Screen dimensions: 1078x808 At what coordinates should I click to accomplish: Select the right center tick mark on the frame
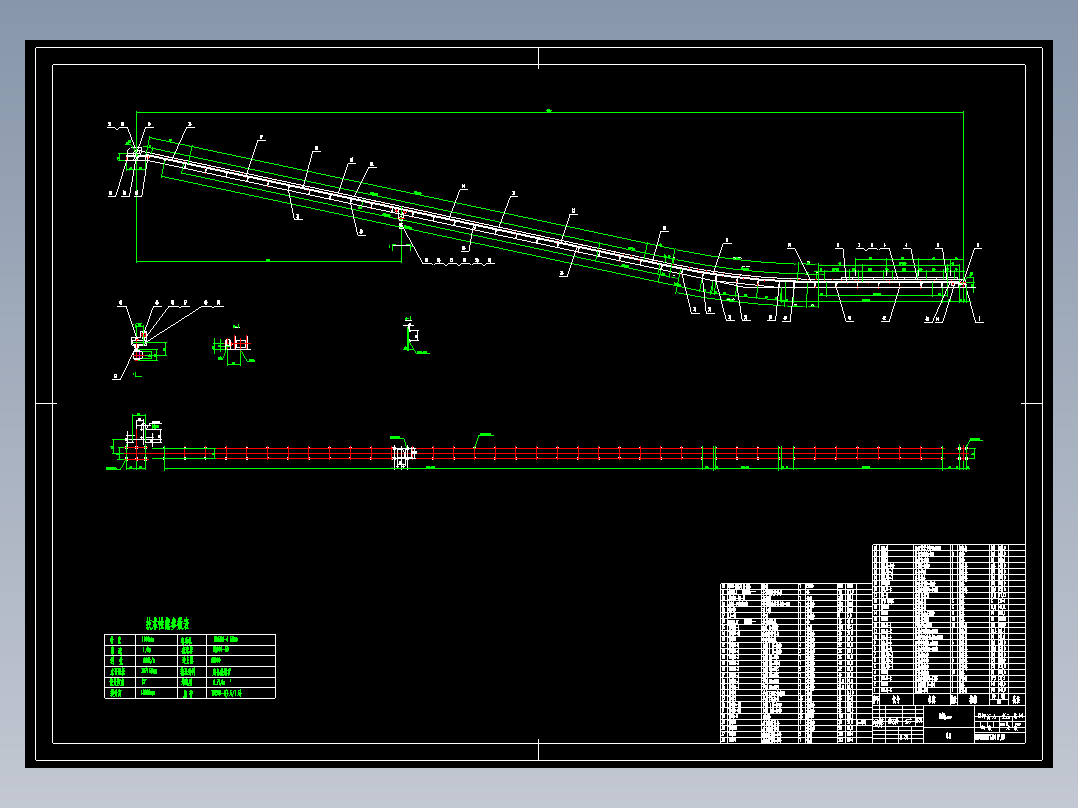point(1033,404)
